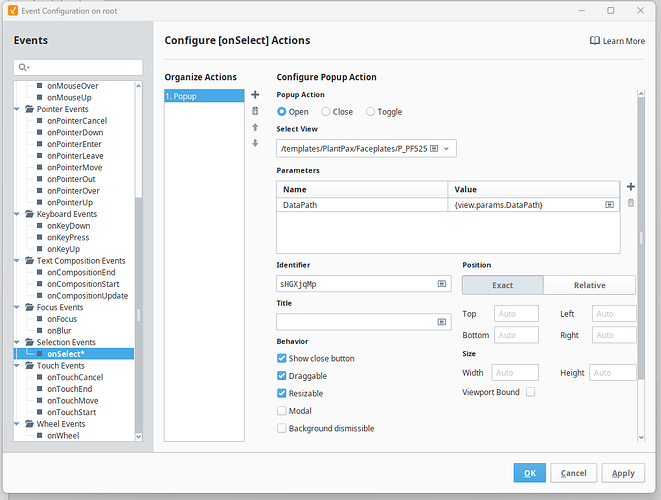Select onFocus event in the tree

pyautogui.click(x=61, y=319)
